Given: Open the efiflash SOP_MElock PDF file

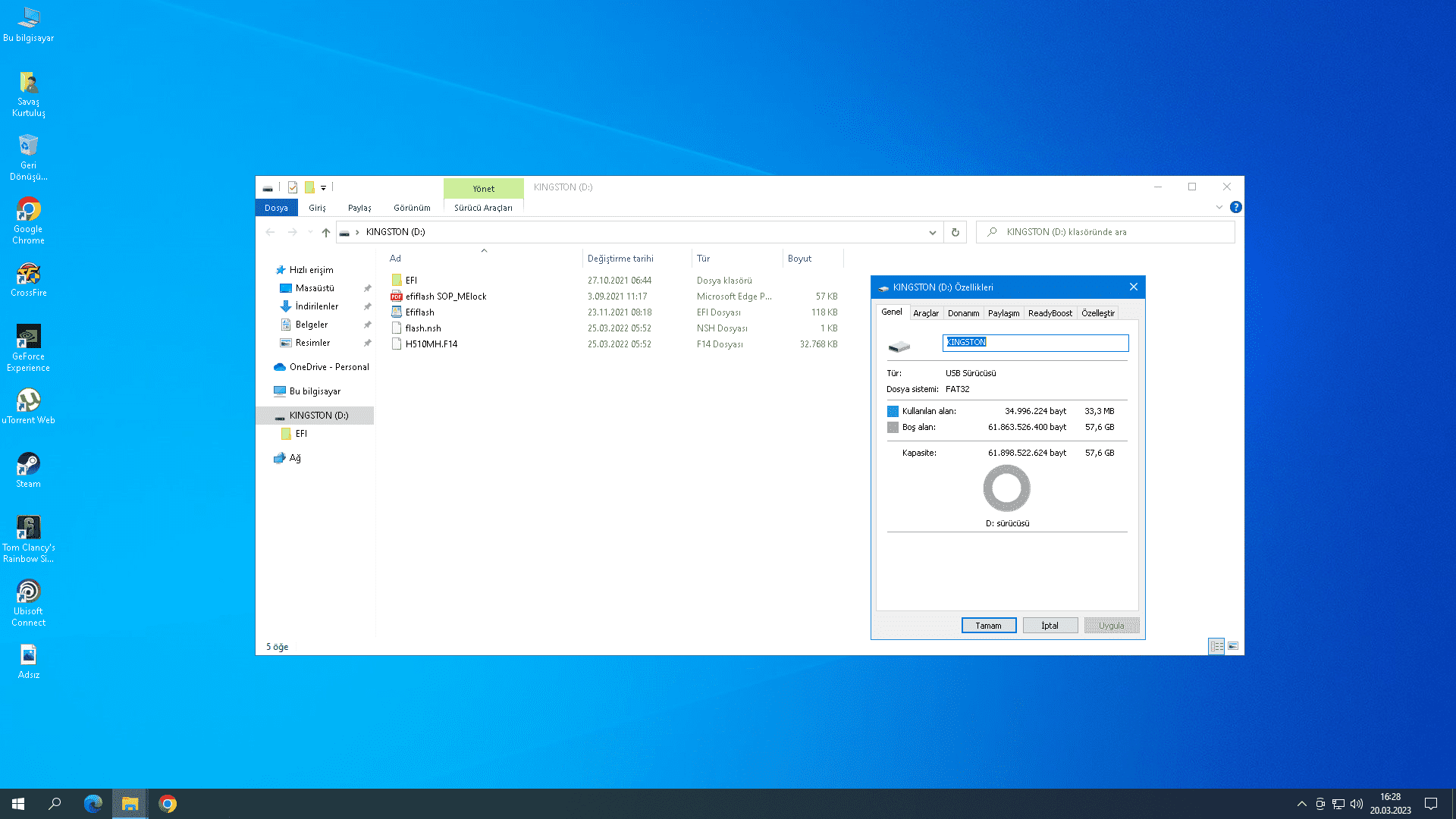Looking at the screenshot, I should [445, 297].
